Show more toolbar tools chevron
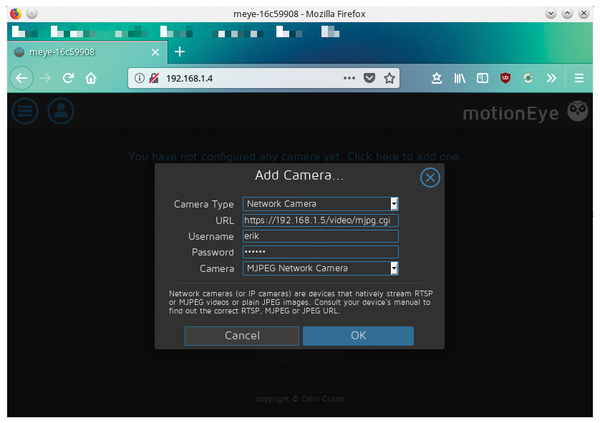The image size is (600, 423). pyautogui.click(x=551, y=78)
